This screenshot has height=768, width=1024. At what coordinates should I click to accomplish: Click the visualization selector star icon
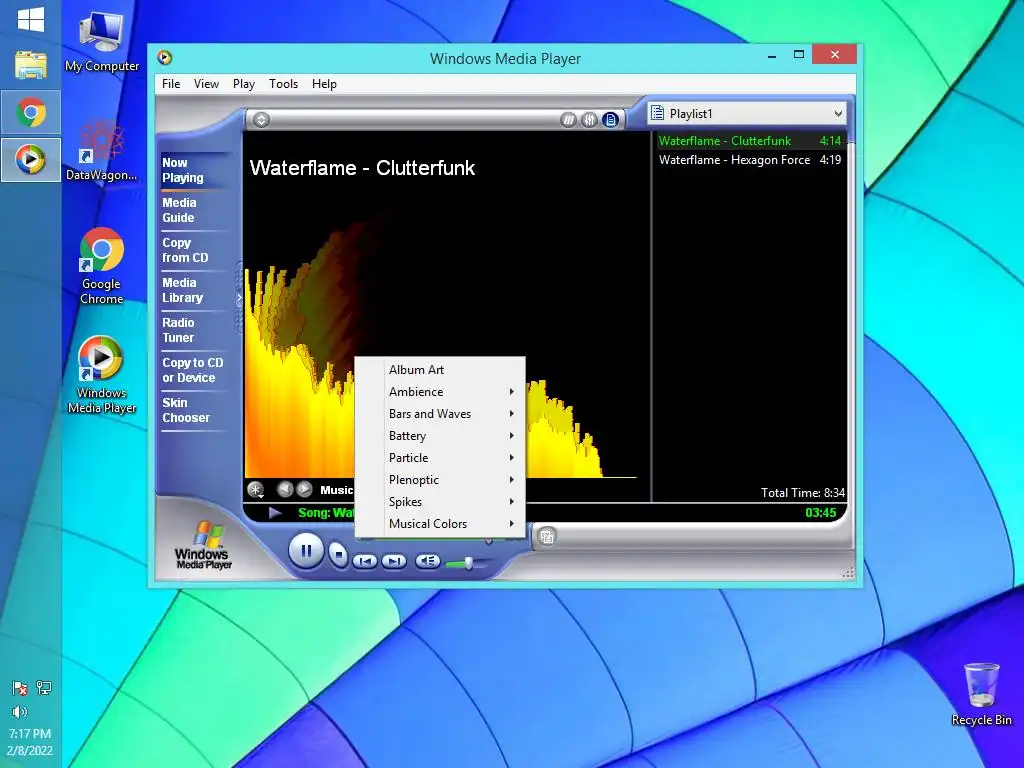(255, 489)
